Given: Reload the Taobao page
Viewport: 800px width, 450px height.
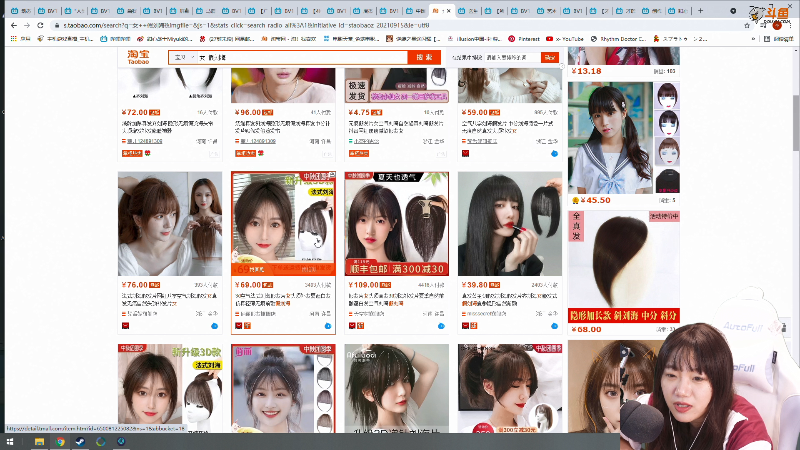Looking at the screenshot, I should (x=40, y=25).
